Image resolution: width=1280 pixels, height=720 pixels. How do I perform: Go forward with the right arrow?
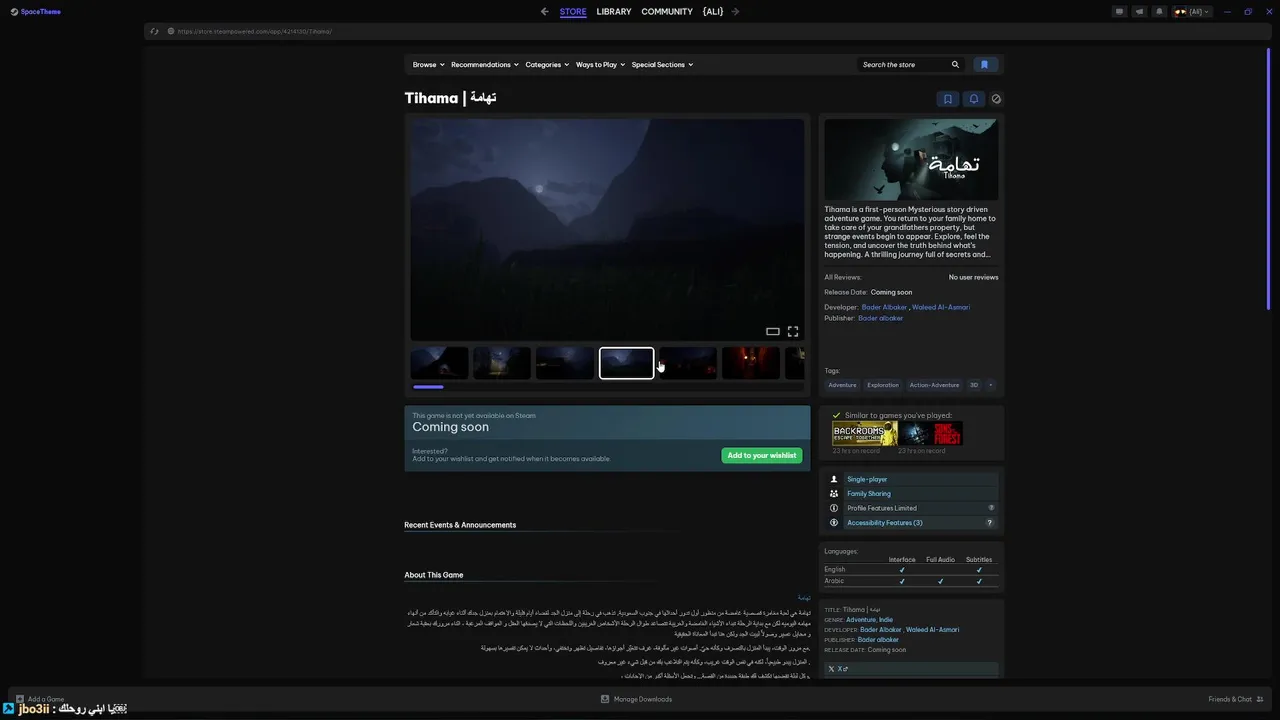pos(735,12)
